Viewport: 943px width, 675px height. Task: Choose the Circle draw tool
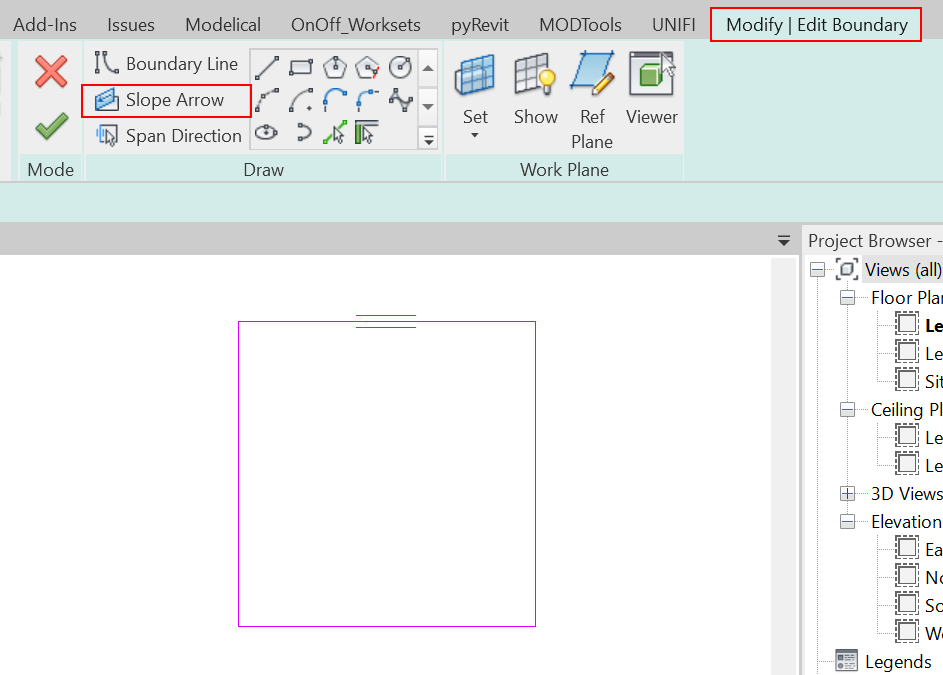401,67
